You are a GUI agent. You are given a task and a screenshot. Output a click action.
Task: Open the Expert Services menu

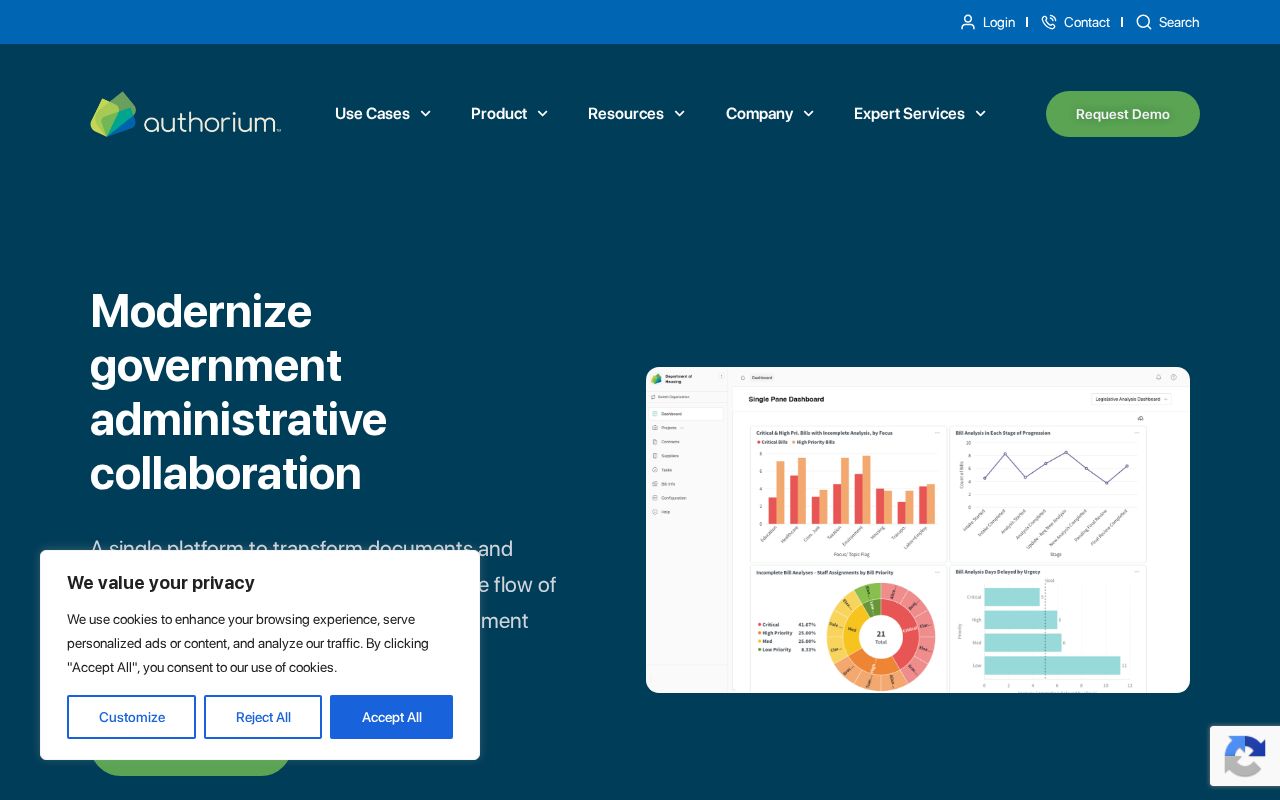(909, 114)
